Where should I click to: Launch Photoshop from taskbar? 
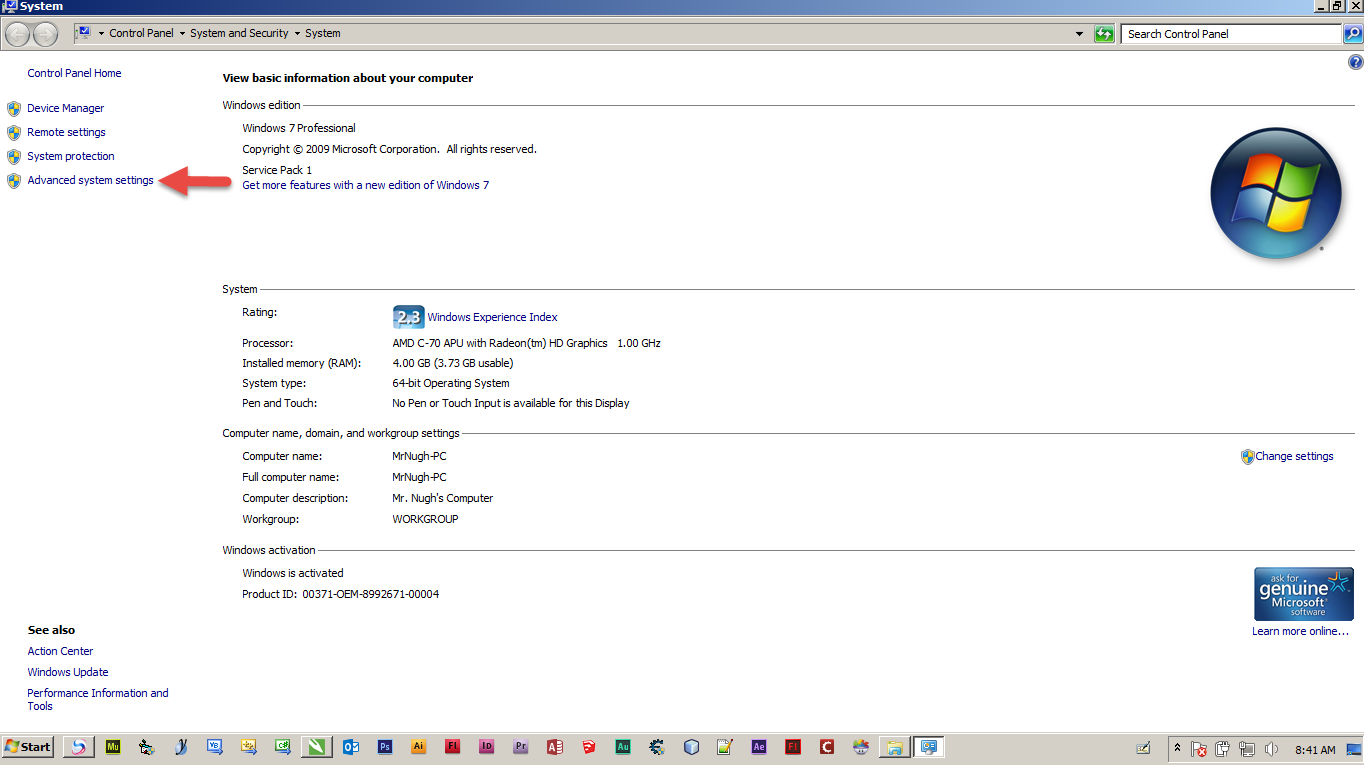point(385,747)
